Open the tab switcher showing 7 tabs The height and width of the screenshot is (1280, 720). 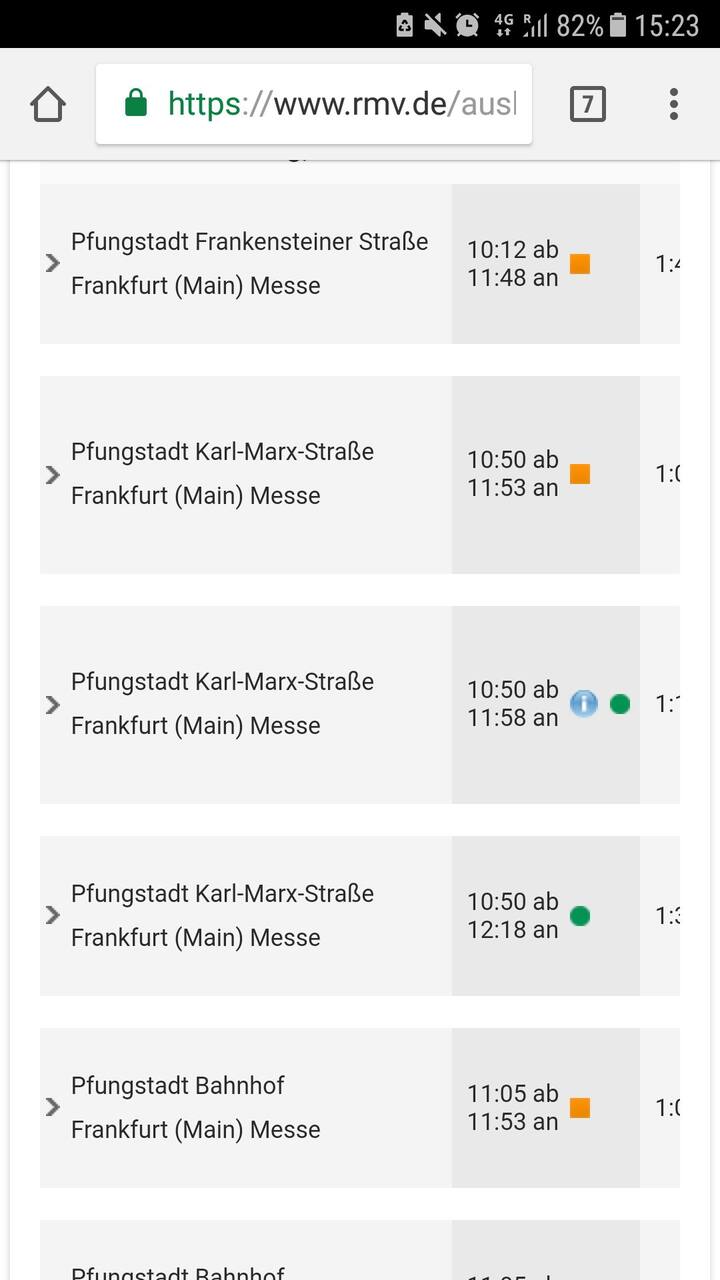pyautogui.click(x=588, y=104)
